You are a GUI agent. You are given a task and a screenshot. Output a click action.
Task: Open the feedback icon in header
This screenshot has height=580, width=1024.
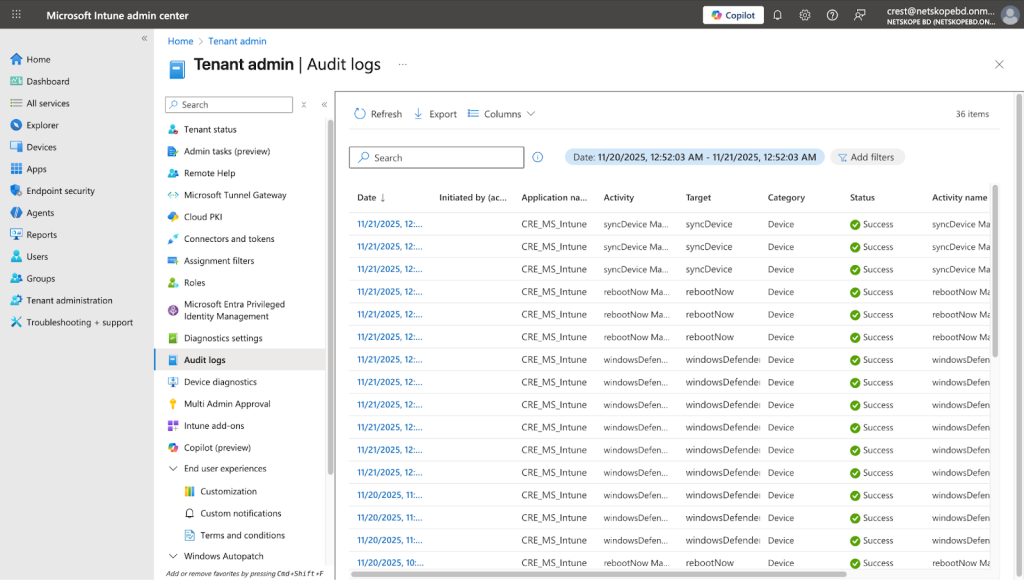pyautogui.click(x=859, y=15)
